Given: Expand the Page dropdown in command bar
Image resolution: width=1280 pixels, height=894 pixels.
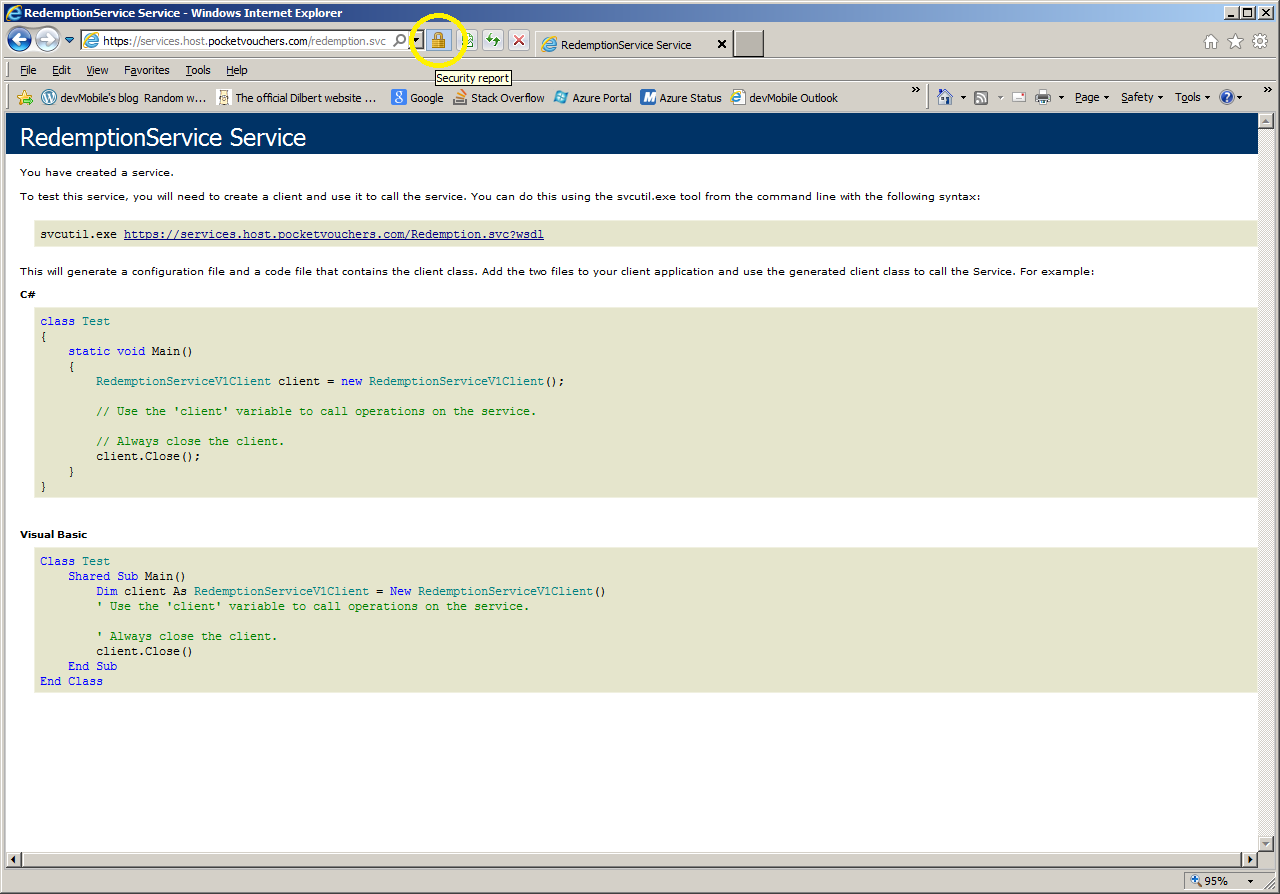Looking at the screenshot, I should [1091, 98].
